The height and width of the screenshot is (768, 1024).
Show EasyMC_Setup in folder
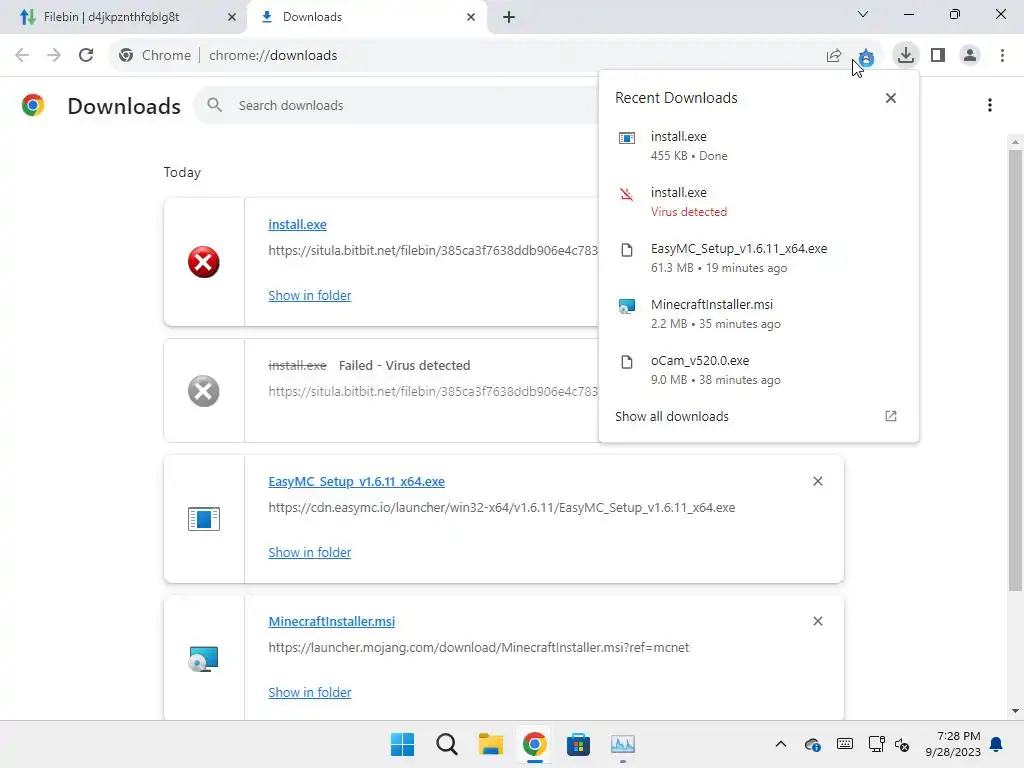[310, 552]
